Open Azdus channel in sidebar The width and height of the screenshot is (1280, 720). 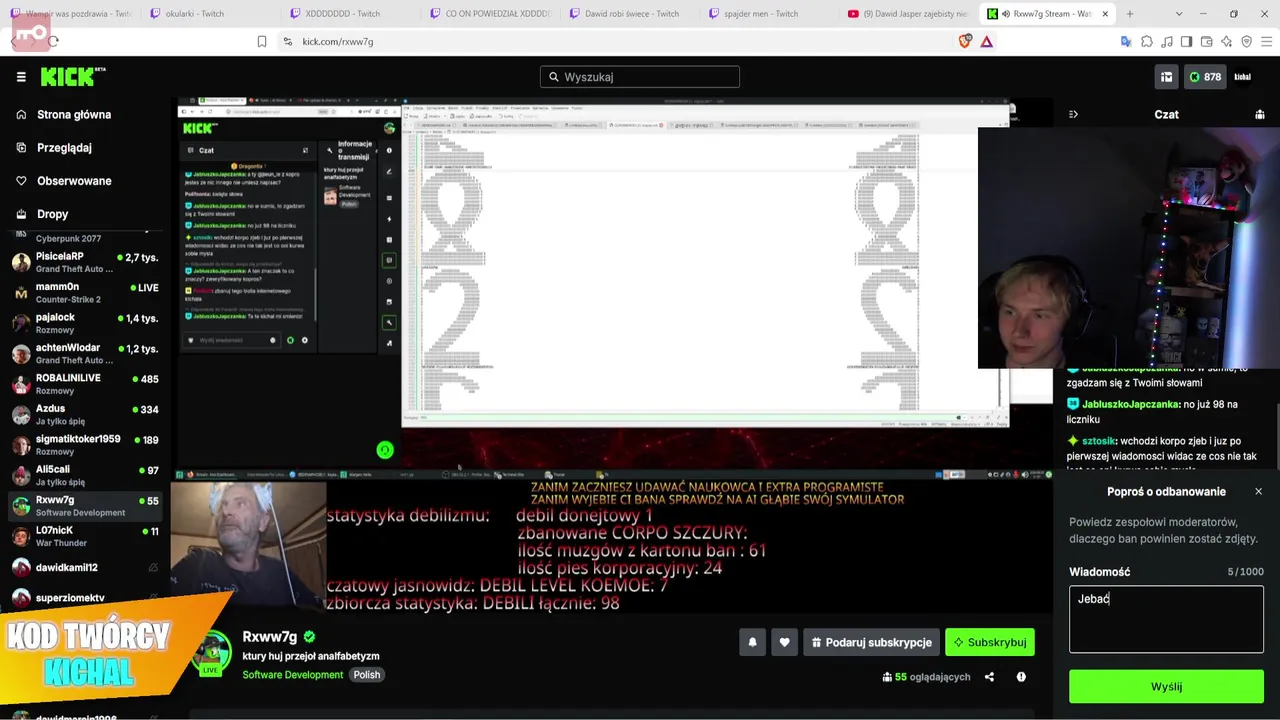pos(86,415)
